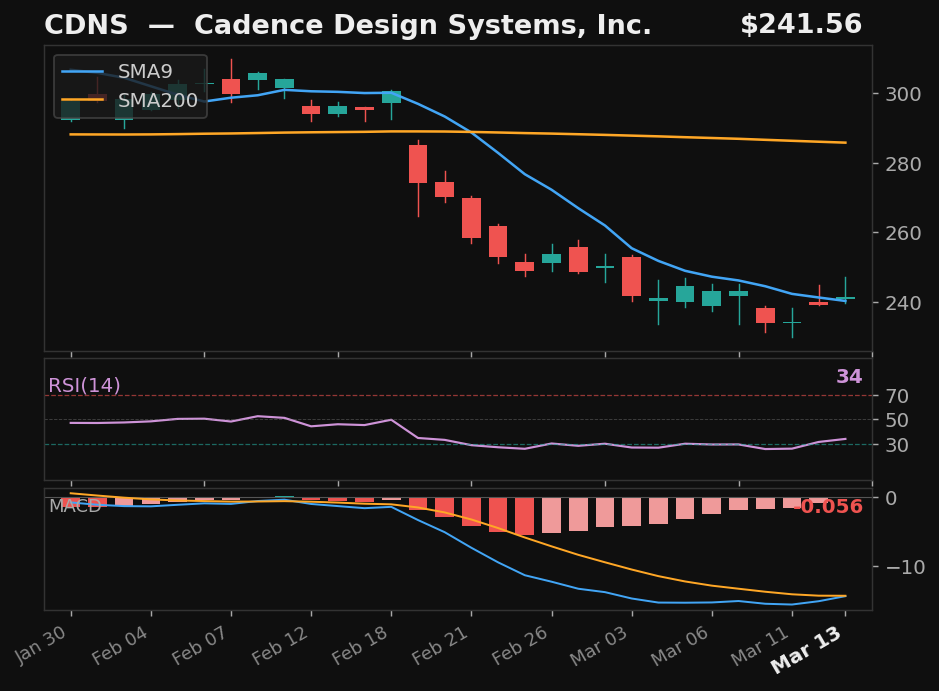Click the RSI 70 axis label
This screenshot has width=939, height=691.
(897, 396)
